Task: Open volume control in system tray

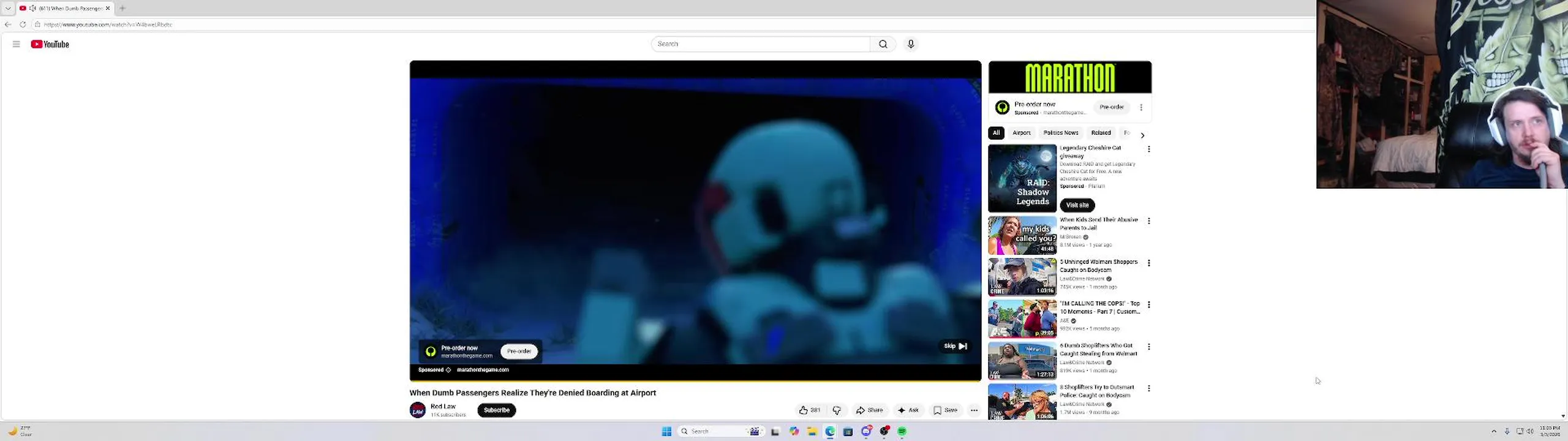Action: tap(1530, 432)
